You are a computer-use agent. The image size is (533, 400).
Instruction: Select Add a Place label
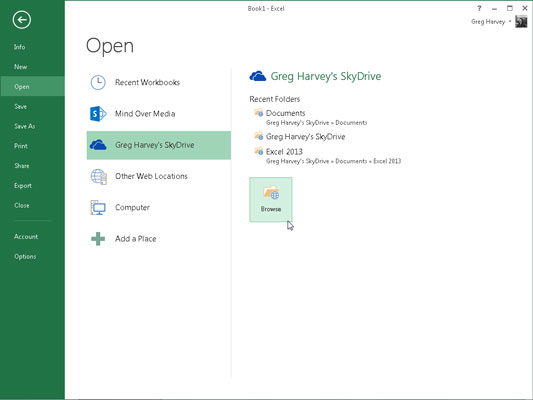pos(136,239)
